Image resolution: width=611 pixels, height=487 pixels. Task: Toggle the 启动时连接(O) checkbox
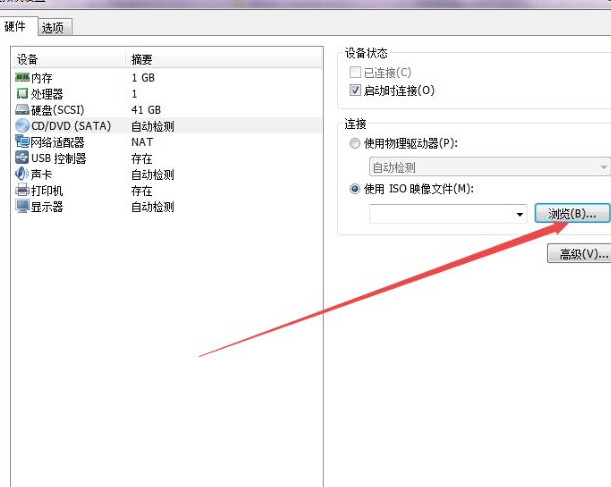coord(356,90)
